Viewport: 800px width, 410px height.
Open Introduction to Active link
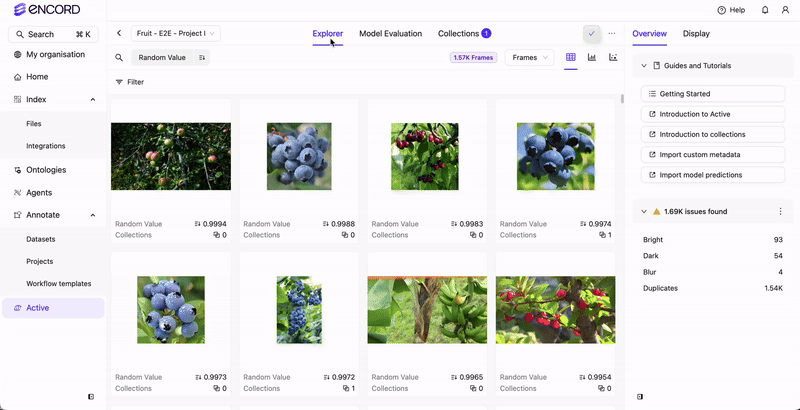pyautogui.click(x=713, y=114)
